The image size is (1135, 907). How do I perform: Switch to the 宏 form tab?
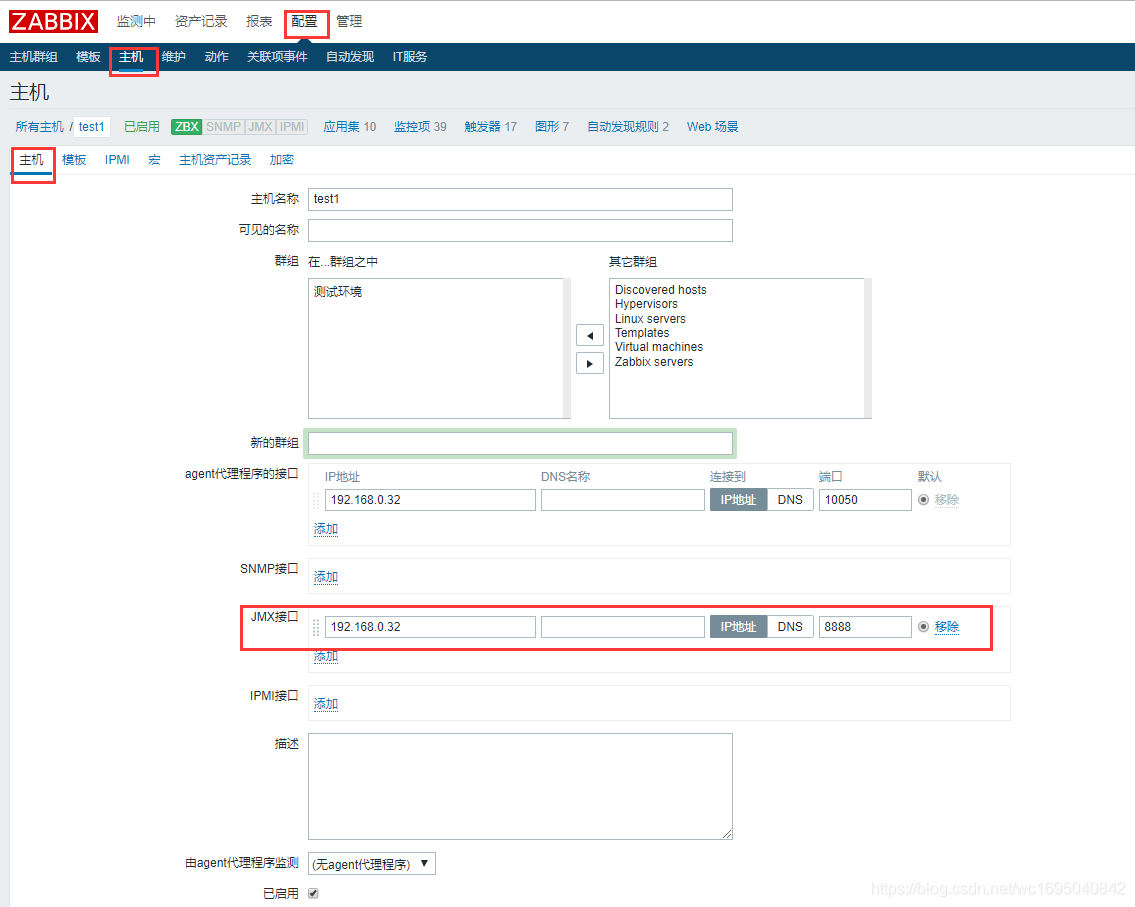click(x=154, y=160)
